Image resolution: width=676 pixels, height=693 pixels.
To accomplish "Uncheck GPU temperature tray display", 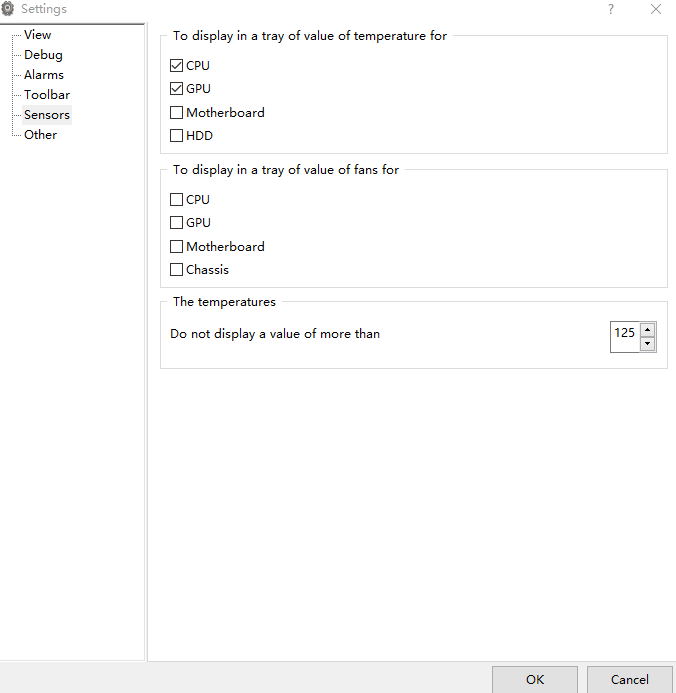I will pyautogui.click(x=176, y=88).
